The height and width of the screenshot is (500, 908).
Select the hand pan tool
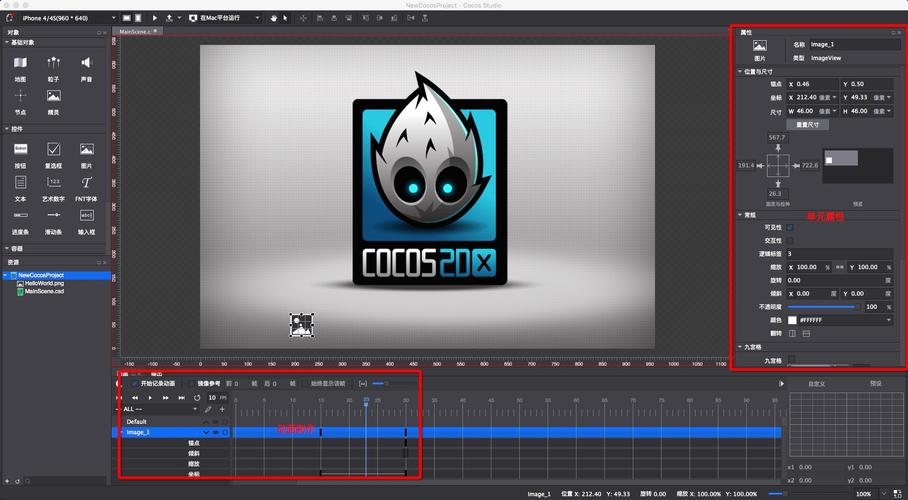tap(274, 18)
